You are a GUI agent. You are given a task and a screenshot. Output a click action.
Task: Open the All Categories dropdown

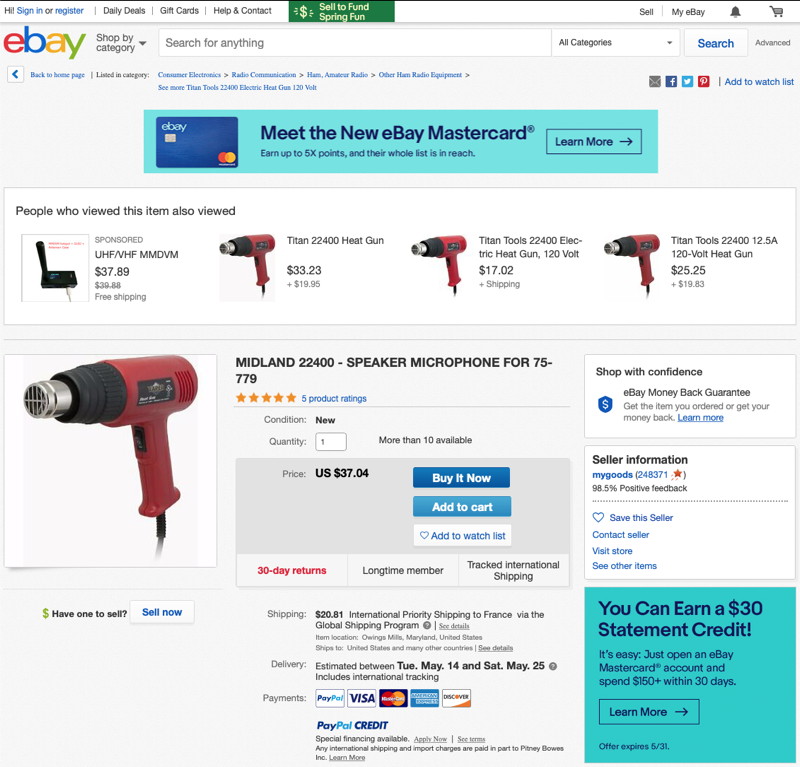coord(615,43)
